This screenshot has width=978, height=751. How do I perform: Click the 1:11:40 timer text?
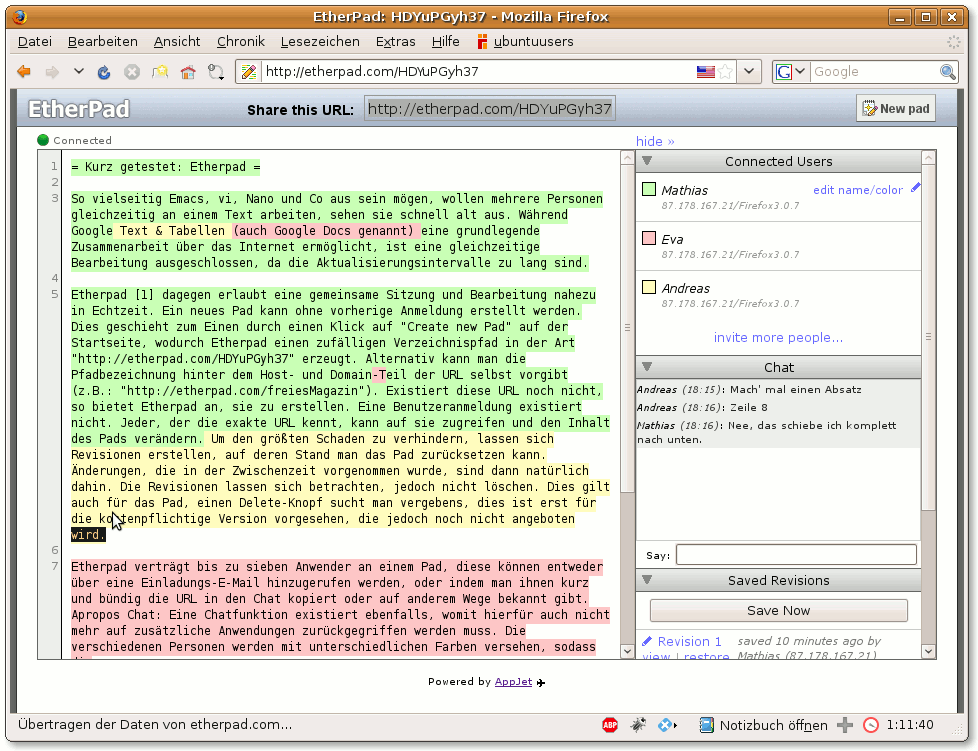tap(910, 725)
